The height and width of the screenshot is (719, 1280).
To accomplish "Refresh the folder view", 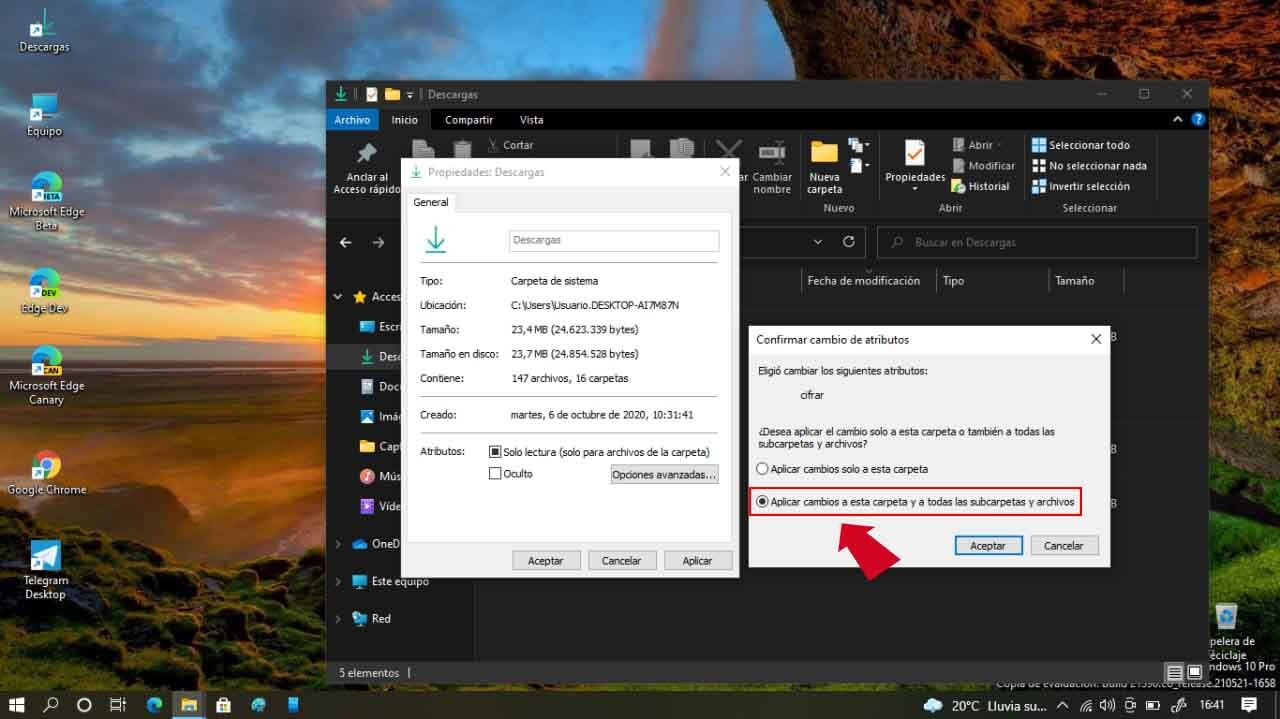I will (x=847, y=241).
